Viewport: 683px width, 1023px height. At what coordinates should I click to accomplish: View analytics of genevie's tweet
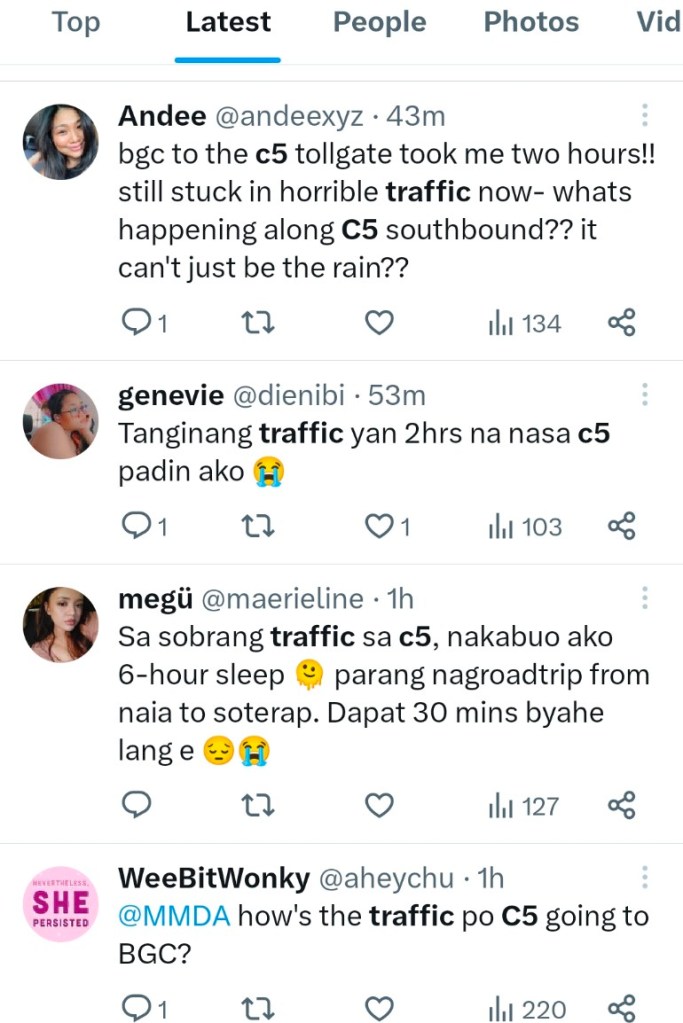click(524, 526)
